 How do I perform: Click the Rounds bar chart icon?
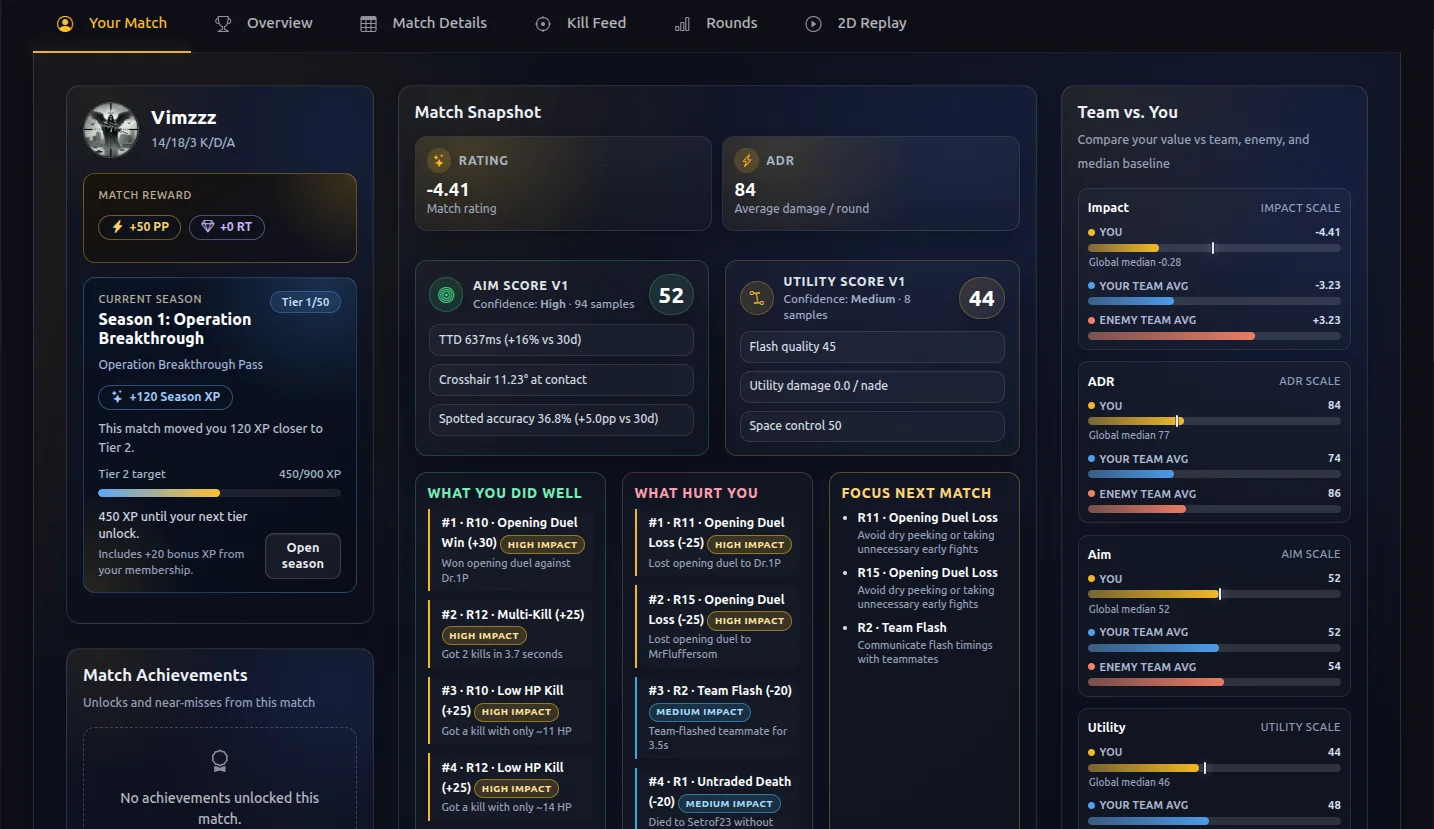pyautogui.click(x=682, y=24)
